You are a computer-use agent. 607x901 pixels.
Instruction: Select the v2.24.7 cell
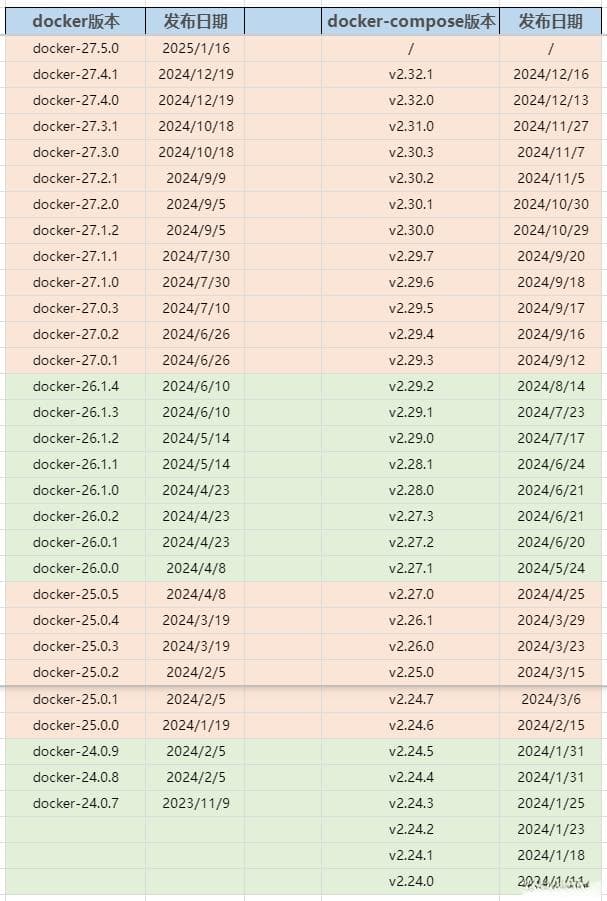(x=410, y=699)
